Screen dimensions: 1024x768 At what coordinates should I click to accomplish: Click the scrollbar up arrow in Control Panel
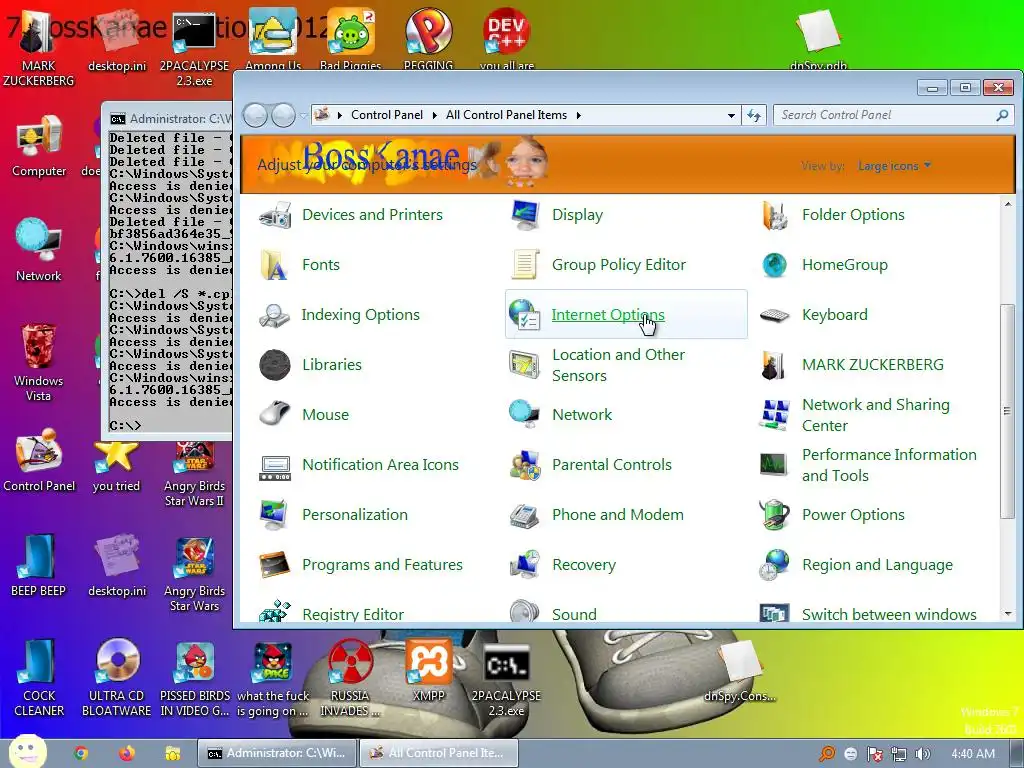tap(1008, 204)
